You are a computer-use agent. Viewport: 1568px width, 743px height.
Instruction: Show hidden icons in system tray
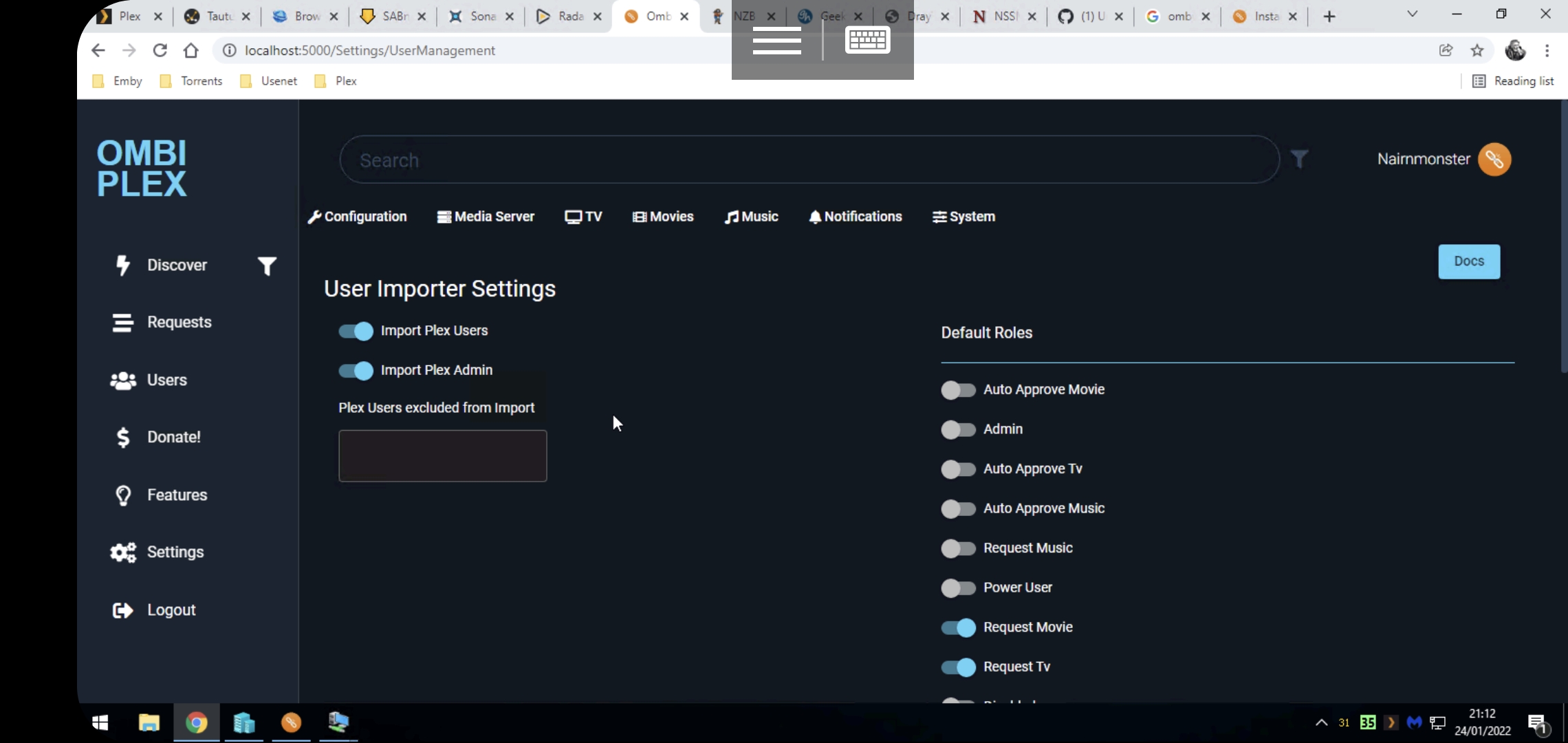point(1321,722)
